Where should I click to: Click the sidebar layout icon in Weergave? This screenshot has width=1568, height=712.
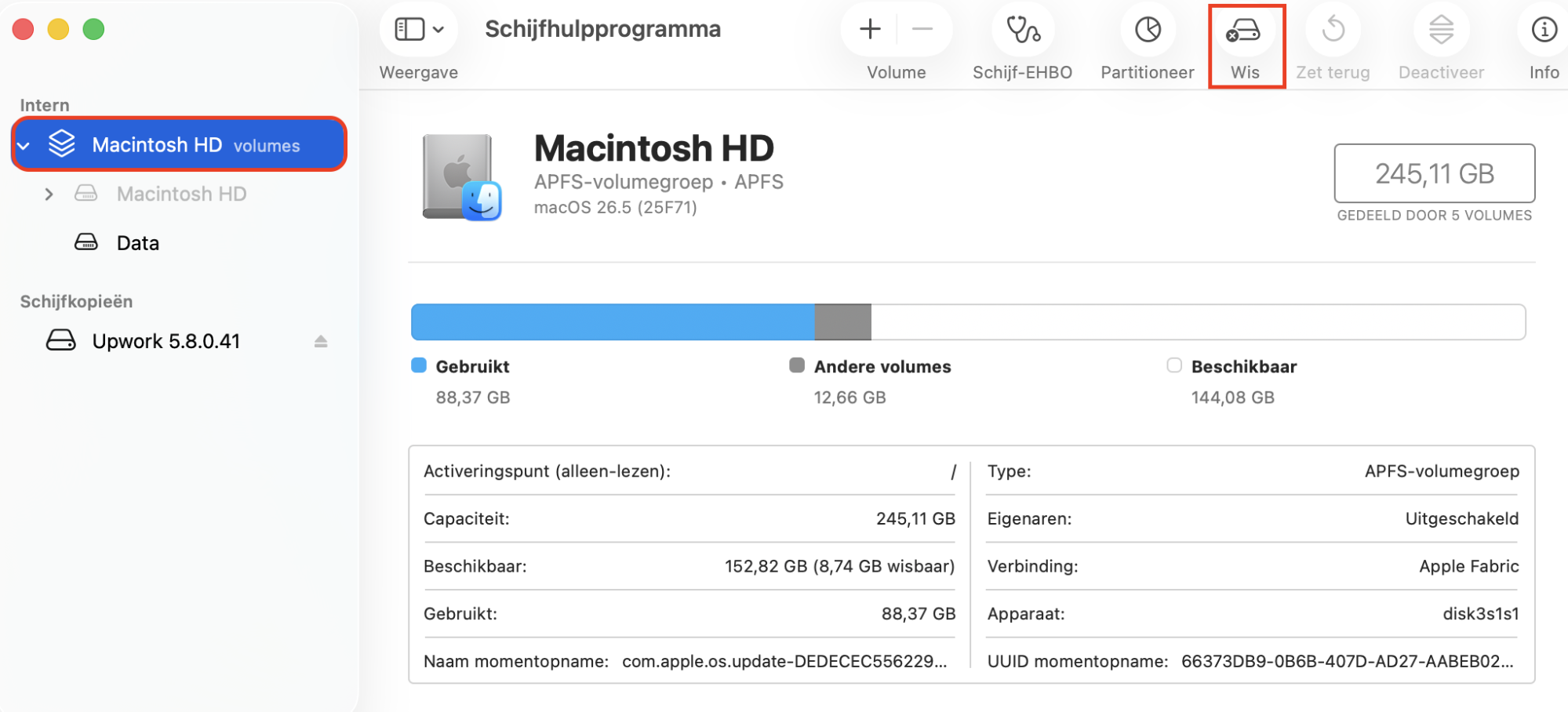(x=409, y=30)
